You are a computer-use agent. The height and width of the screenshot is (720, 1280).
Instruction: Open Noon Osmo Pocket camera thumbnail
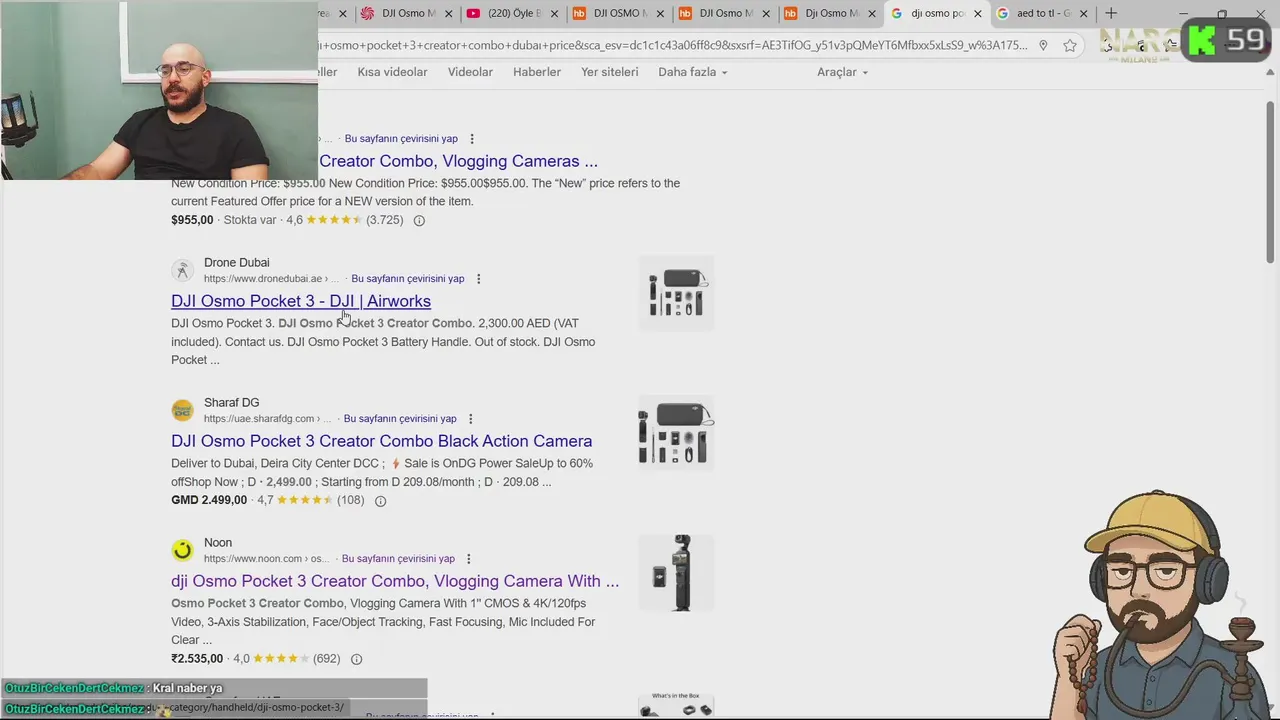[677, 573]
